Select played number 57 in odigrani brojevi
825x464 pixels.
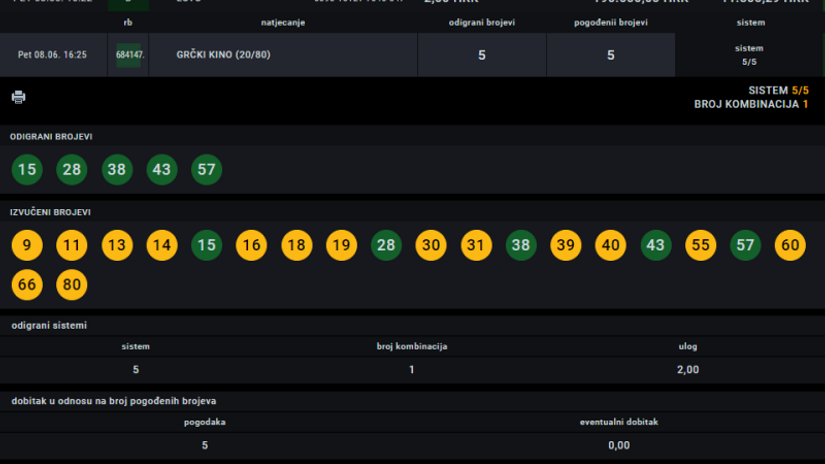(x=207, y=169)
